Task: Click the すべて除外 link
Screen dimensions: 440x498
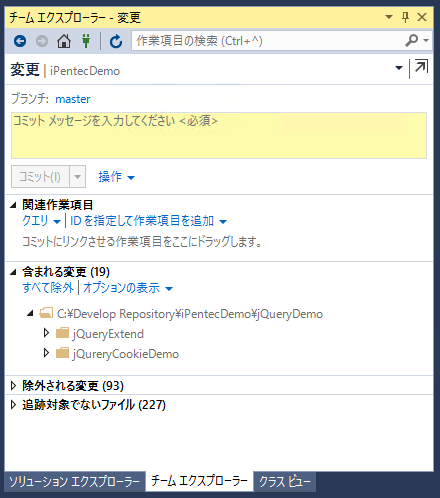Action: pos(48,288)
